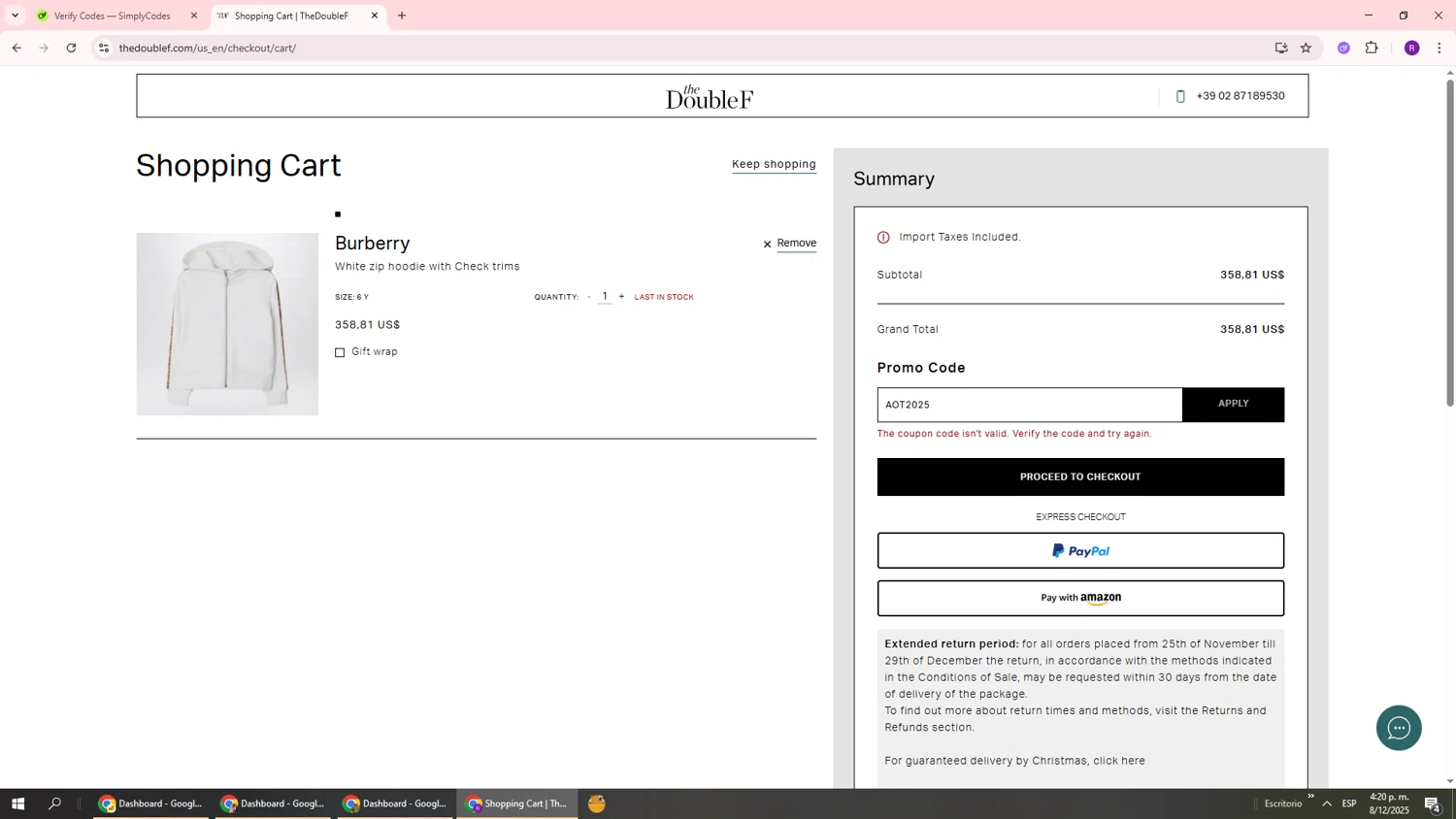
Task: Click the address bar URL
Action: [207, 48]
